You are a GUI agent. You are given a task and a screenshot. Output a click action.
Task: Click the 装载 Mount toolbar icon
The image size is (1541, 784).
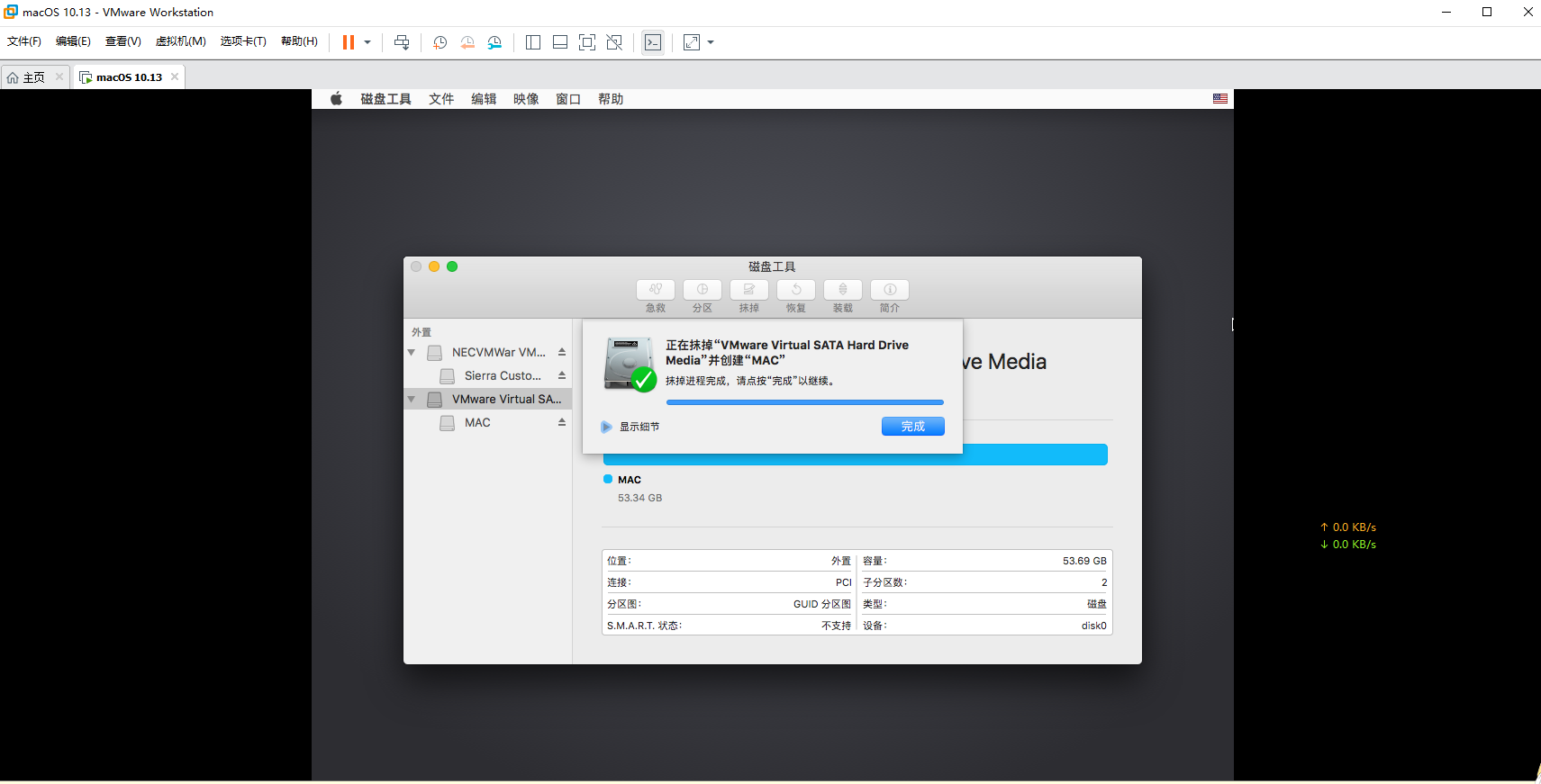tap(843, 290)
